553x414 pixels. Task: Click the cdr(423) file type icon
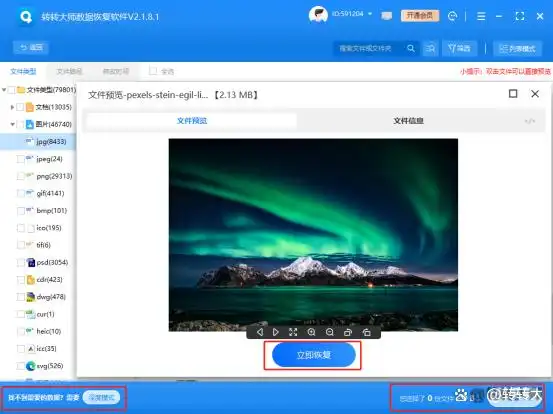pos(31,280)
